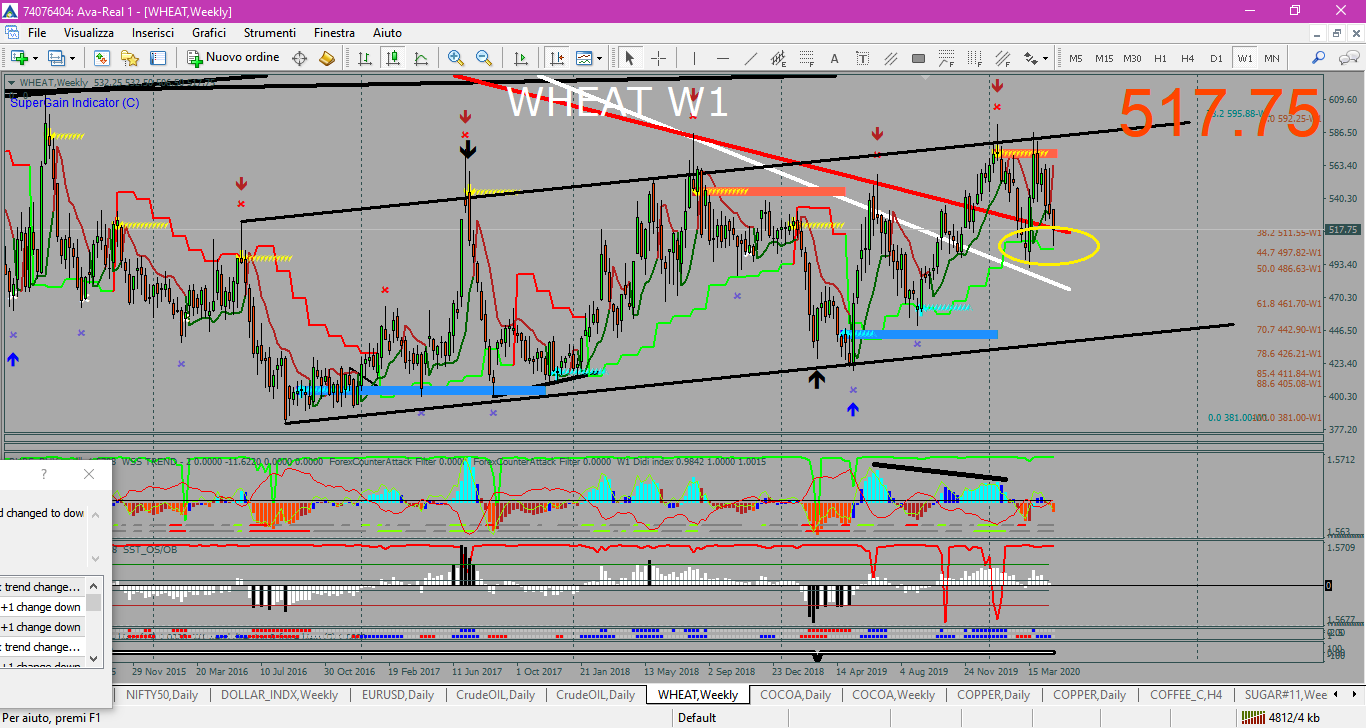The height and width of the screenshot is (728, 1366).
Task: Open indicators list icon
Action: (x=584, y=58)
